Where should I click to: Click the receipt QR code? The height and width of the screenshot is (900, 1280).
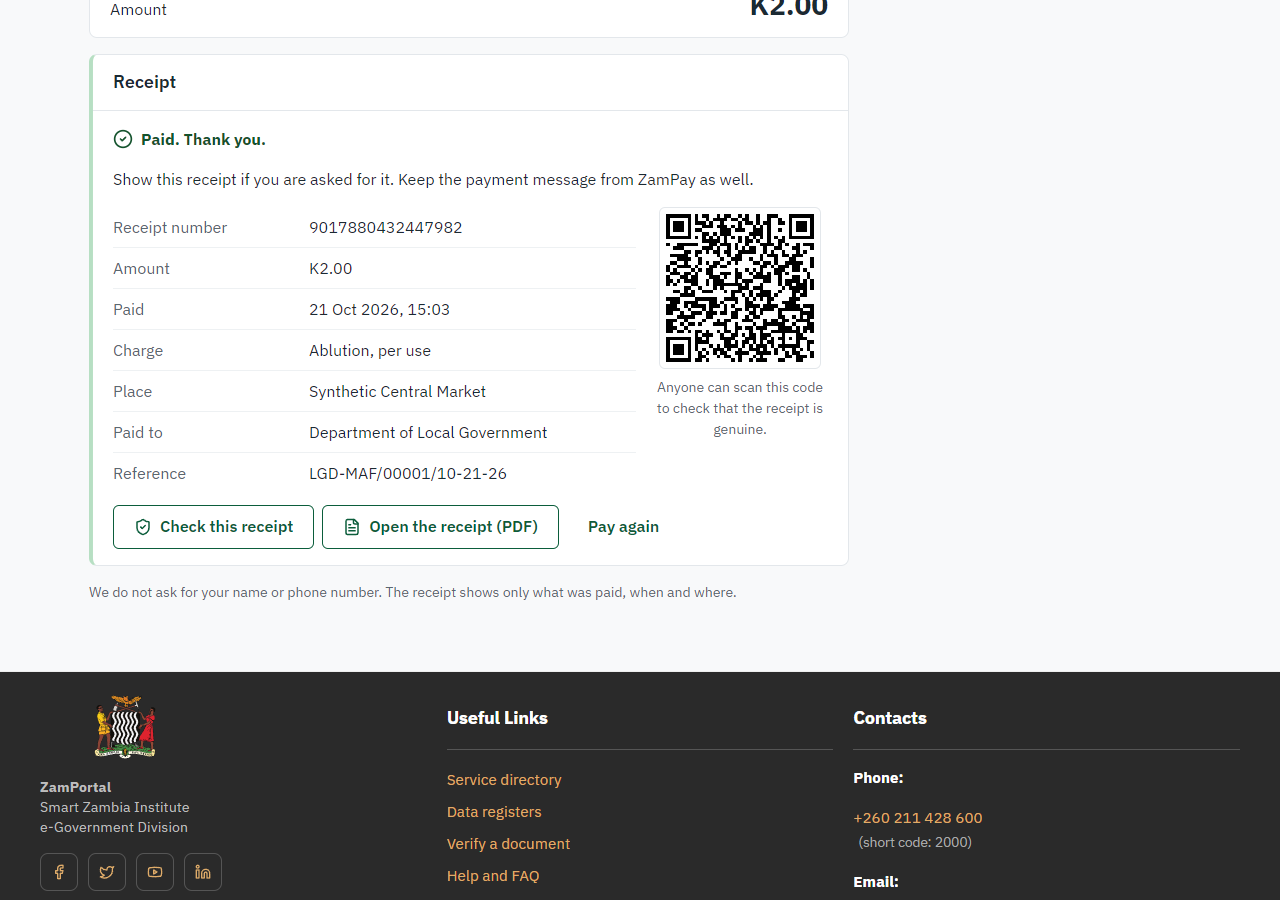click(740, 288)
